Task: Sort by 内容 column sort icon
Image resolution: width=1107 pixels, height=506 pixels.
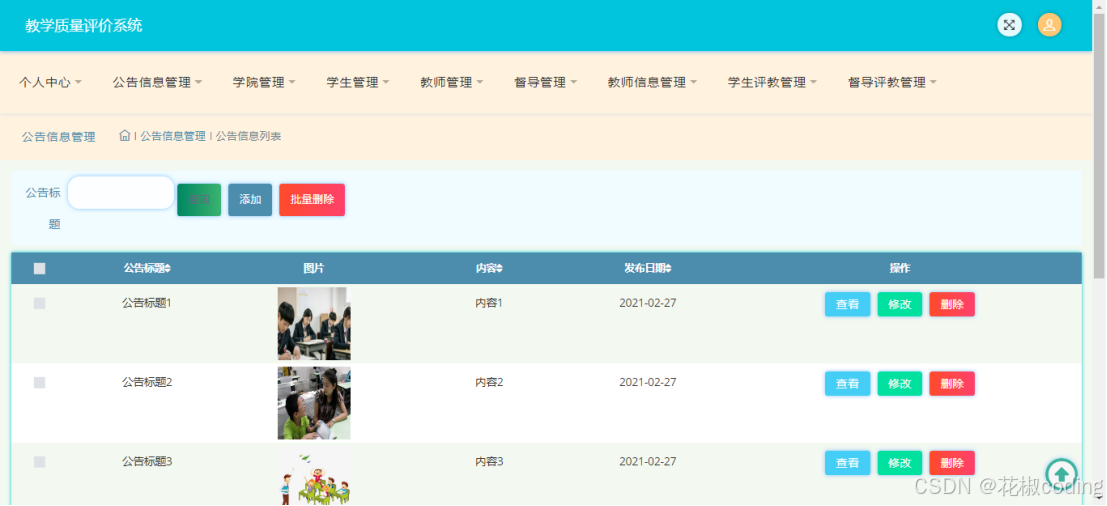Action: click(x=499, y=269)
